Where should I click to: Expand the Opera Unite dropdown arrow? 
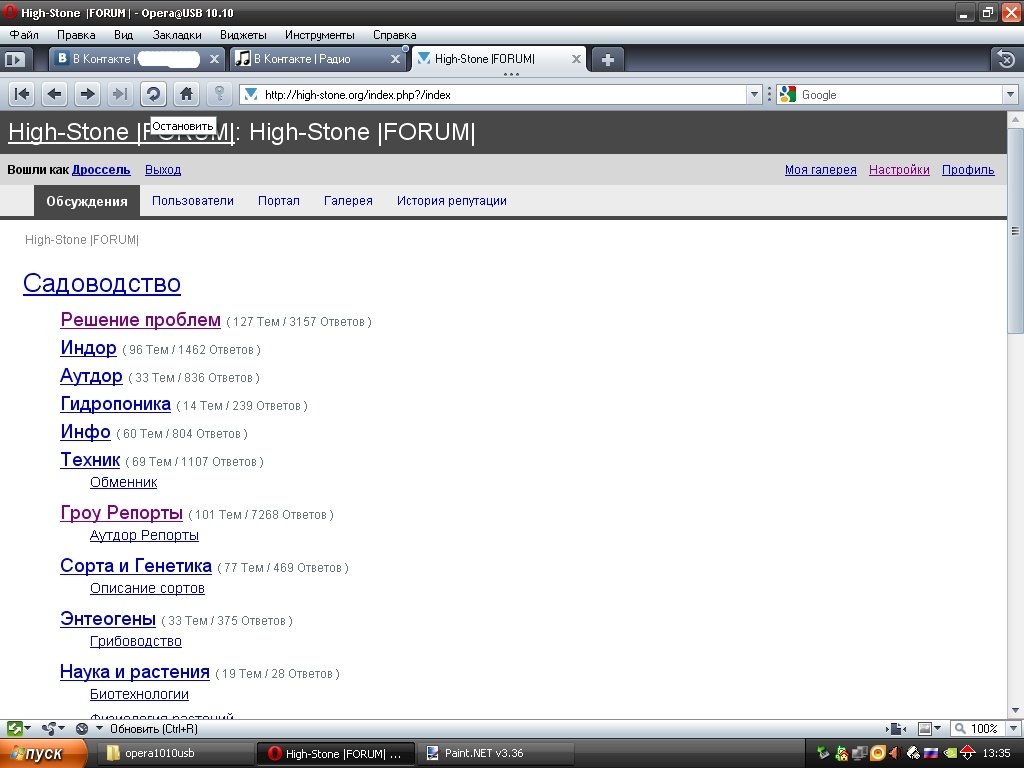[62, 728]
